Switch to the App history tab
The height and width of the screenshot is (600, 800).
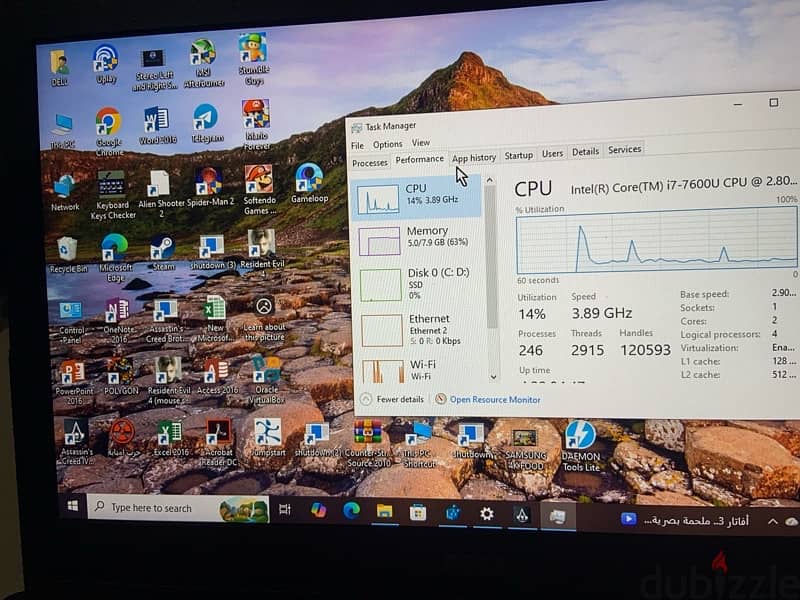474,158
